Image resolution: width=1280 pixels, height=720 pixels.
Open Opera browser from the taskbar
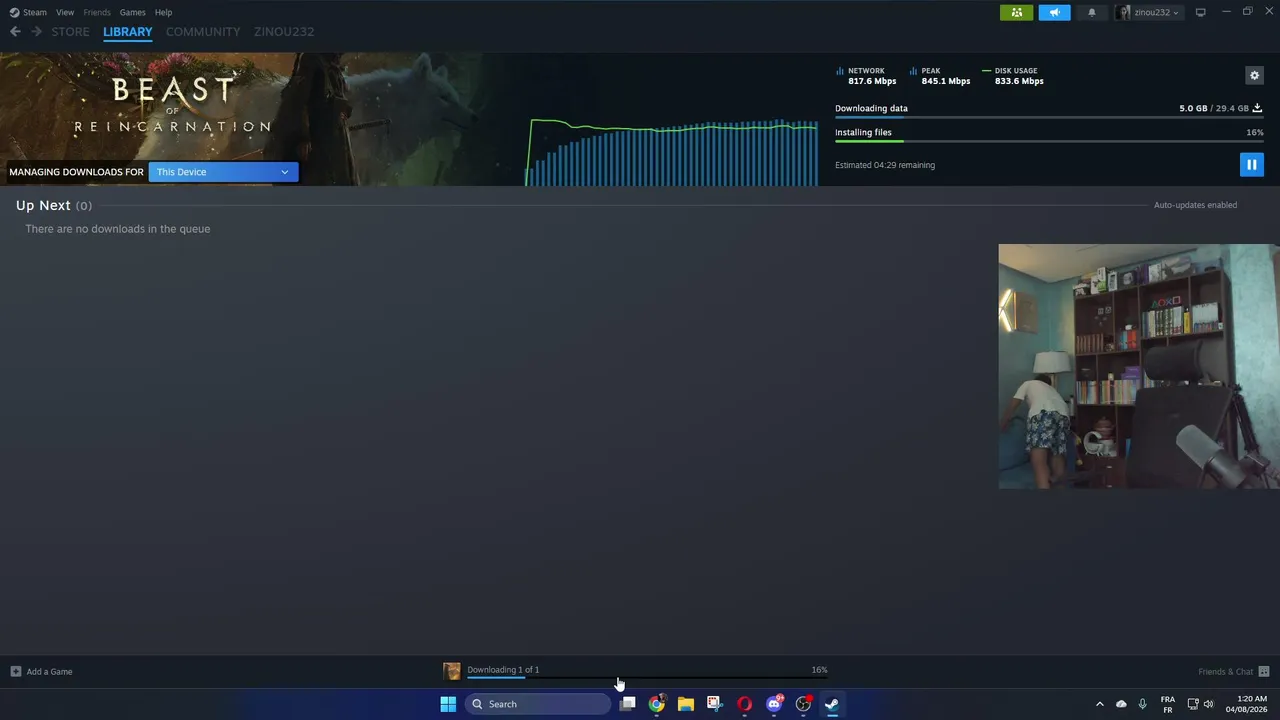click(x=744, y=704)
